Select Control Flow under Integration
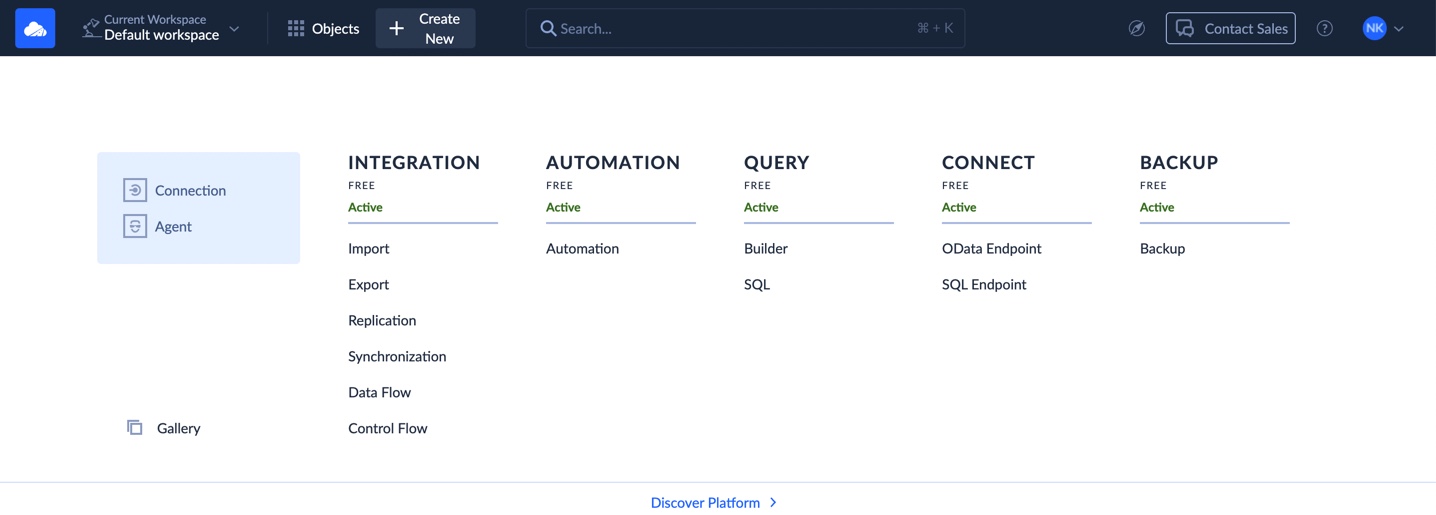This screenshot has height=515, width=1436. pyautogui.click(x=388, y=428)
